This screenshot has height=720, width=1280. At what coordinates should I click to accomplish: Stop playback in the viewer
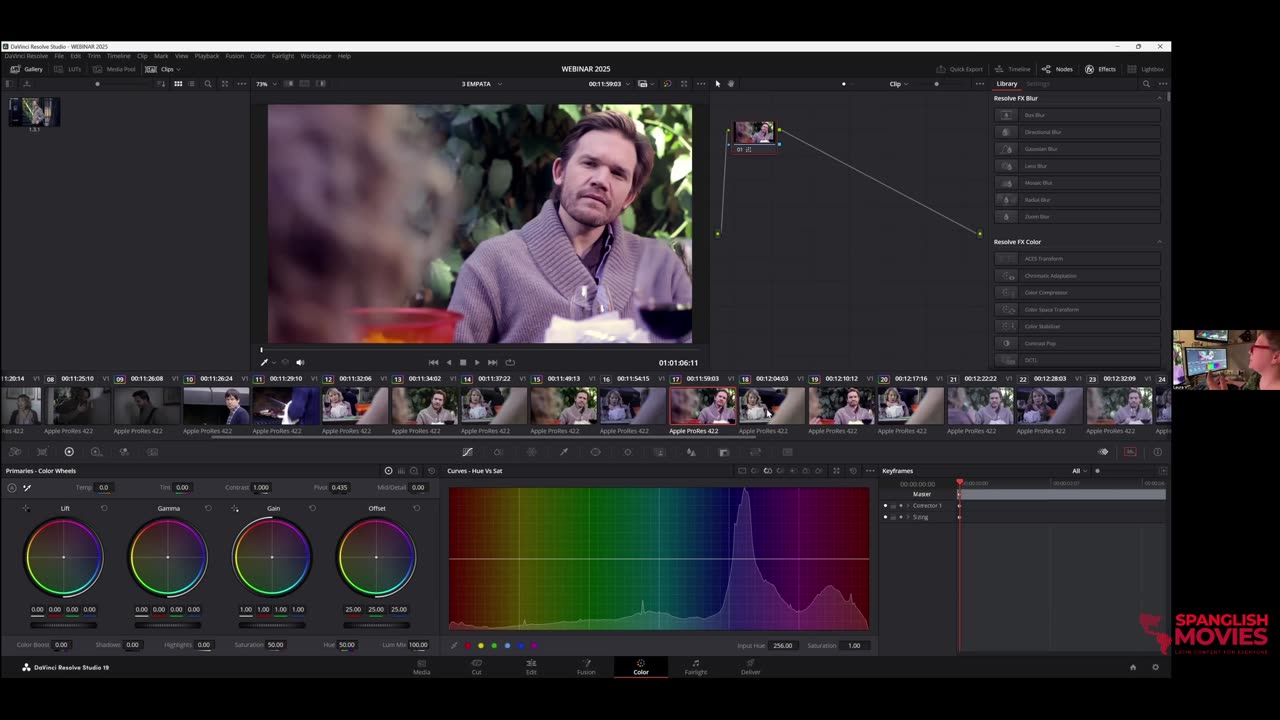pos(462,362)
